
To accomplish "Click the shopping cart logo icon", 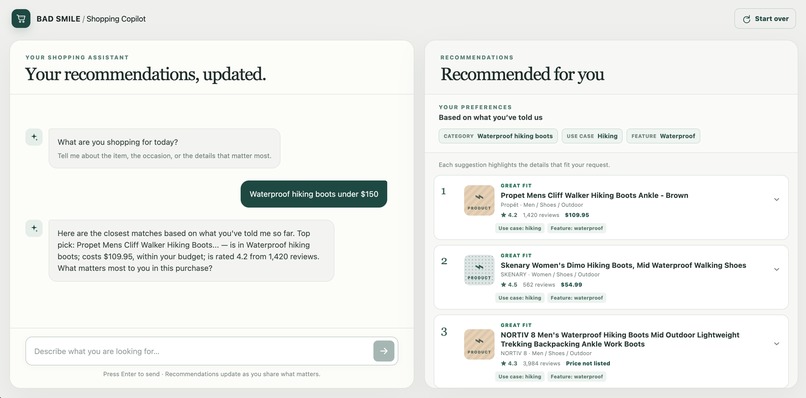I will tap(21, 19).
